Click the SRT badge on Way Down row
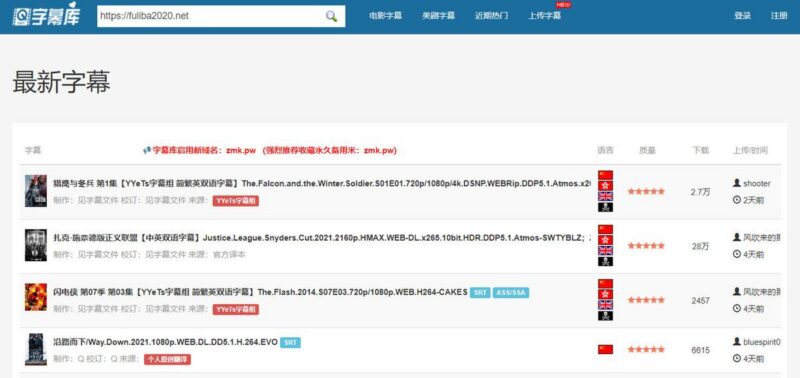 click(290, 343)
